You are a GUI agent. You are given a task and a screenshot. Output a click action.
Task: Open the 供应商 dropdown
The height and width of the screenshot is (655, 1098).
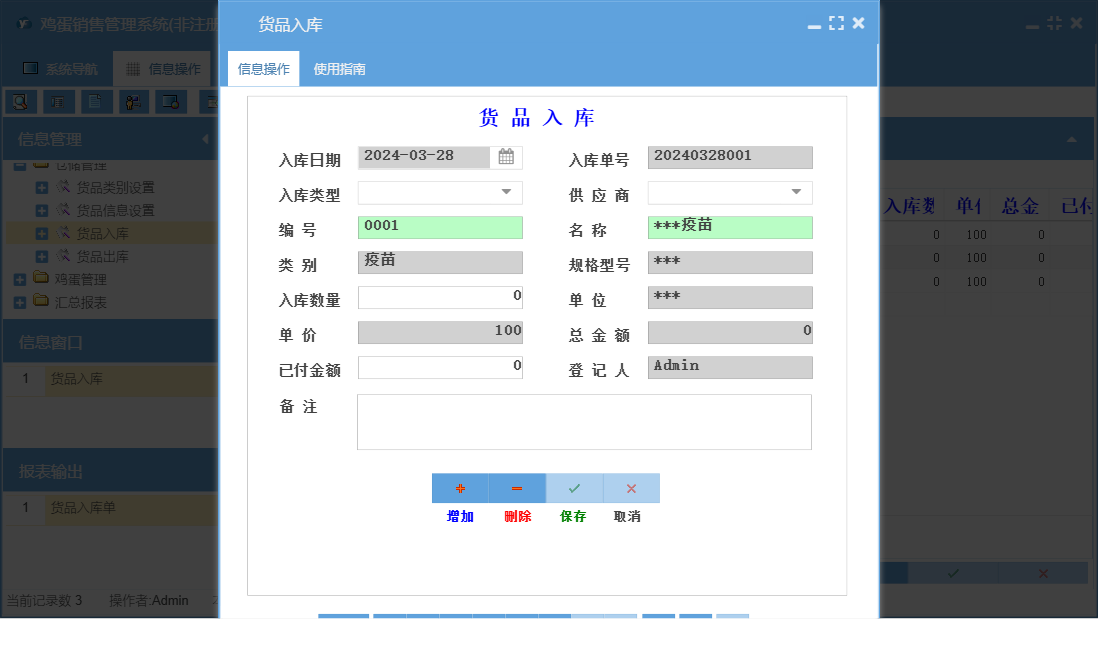click(797, 192)
